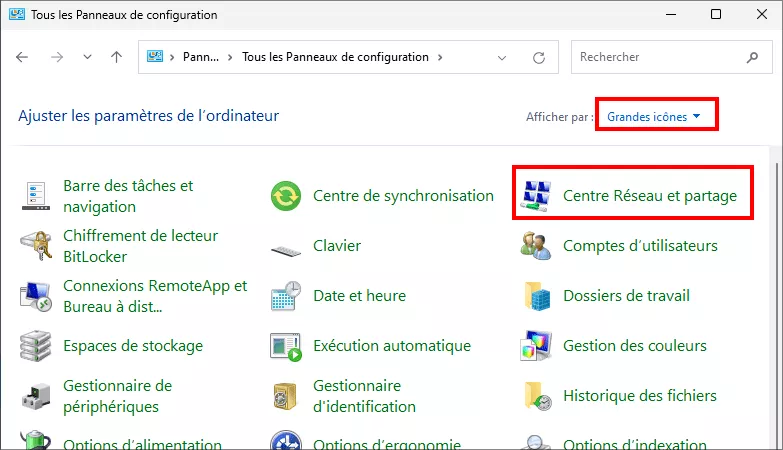Go up one level with up arrow
The image size is (783, 450).
(116, 57)
